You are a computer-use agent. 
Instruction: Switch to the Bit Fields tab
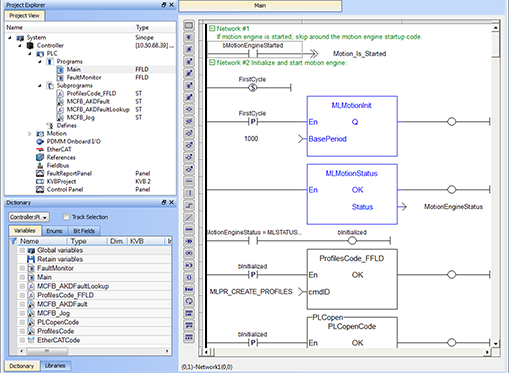click(x=84, y=231)
